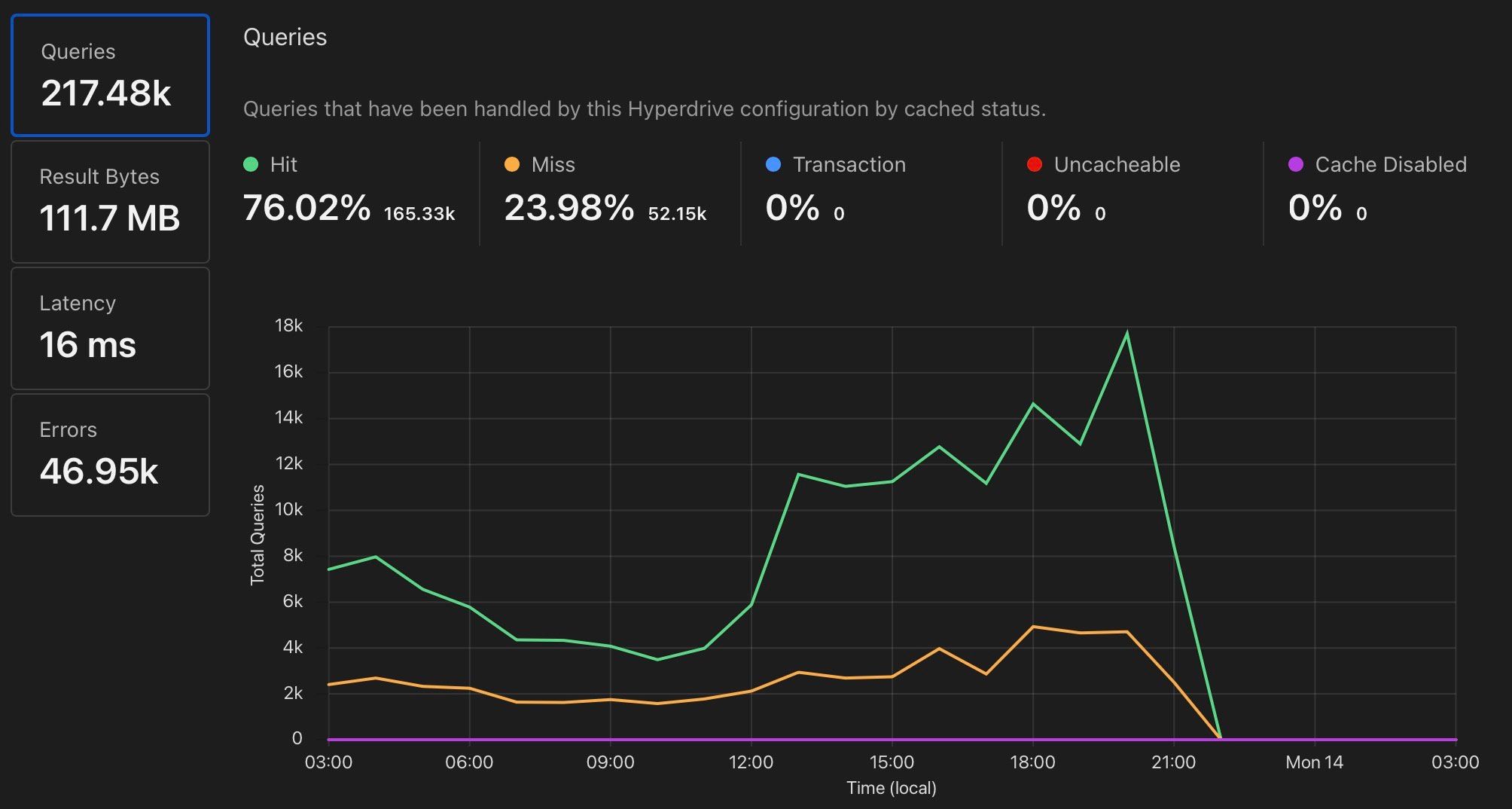The height and width of the screenshot is (809, 1512).
Task: Click the purple Cache Disabled legend dot
Action: (1296, 165)
